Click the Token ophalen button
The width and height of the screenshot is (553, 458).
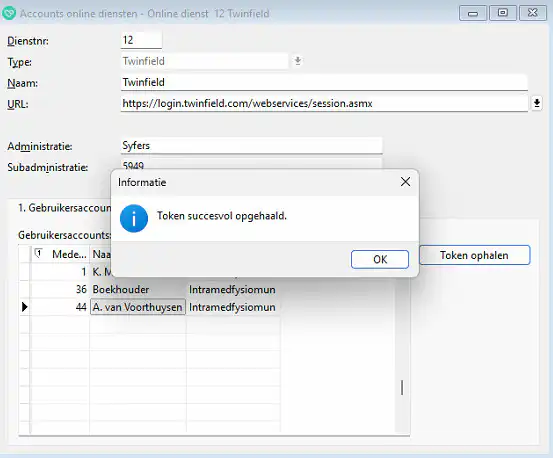pos(474,255)
